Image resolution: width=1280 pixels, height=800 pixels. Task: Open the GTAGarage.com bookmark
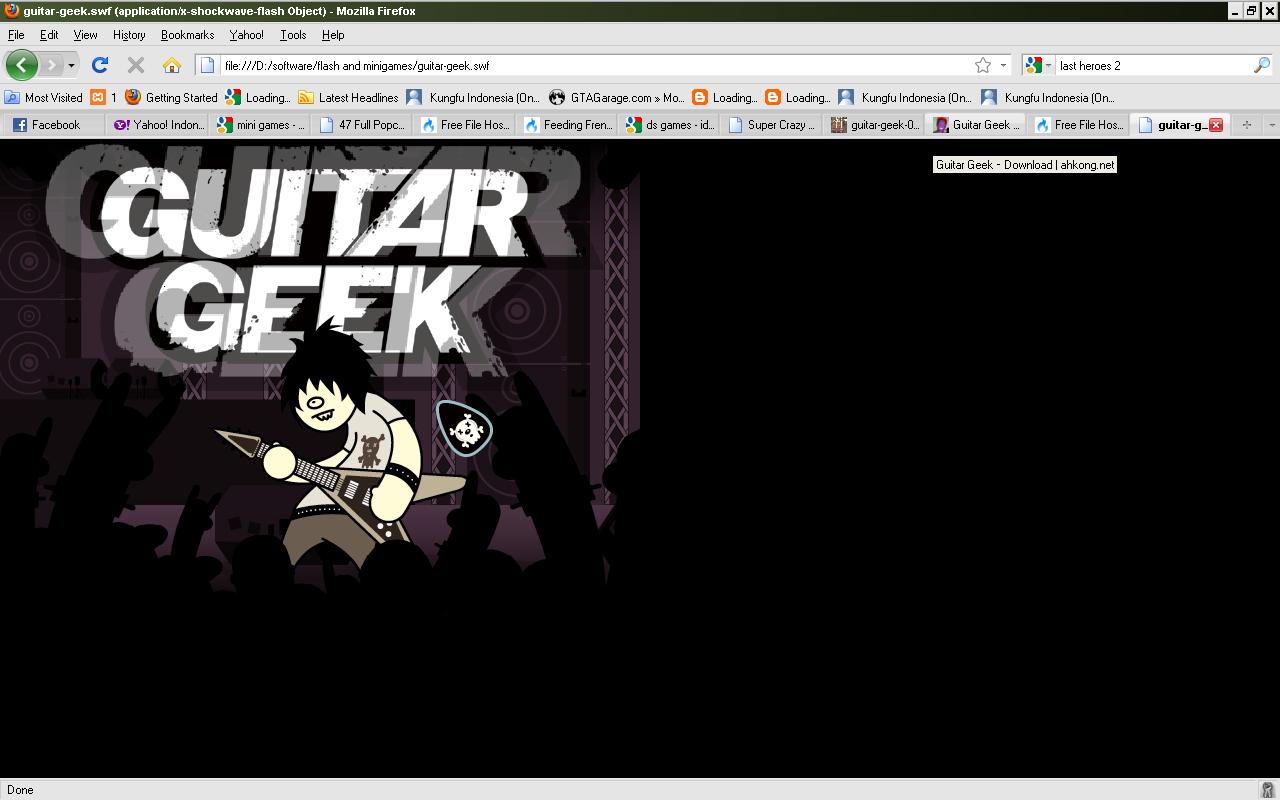click(617, 97)
